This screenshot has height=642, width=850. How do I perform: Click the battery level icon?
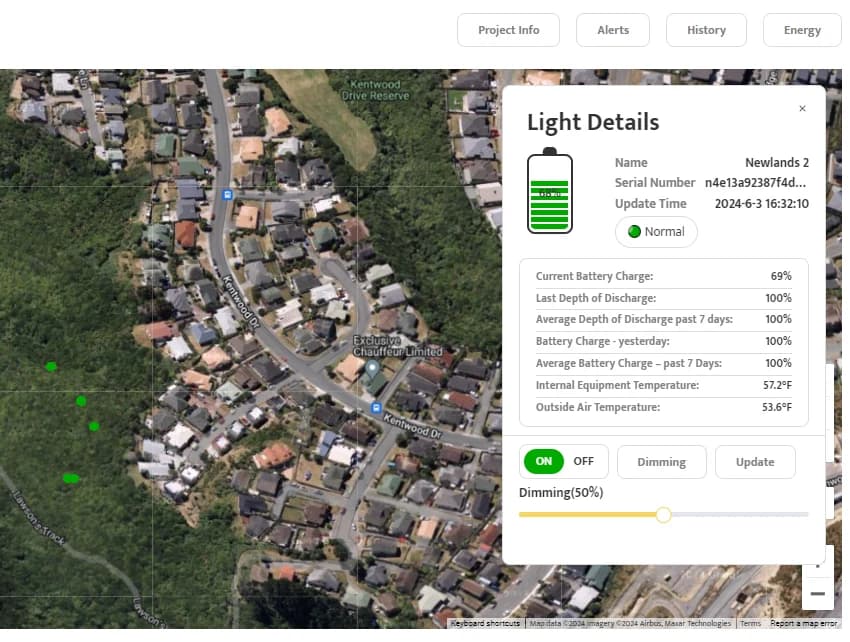tap(550, 190)
